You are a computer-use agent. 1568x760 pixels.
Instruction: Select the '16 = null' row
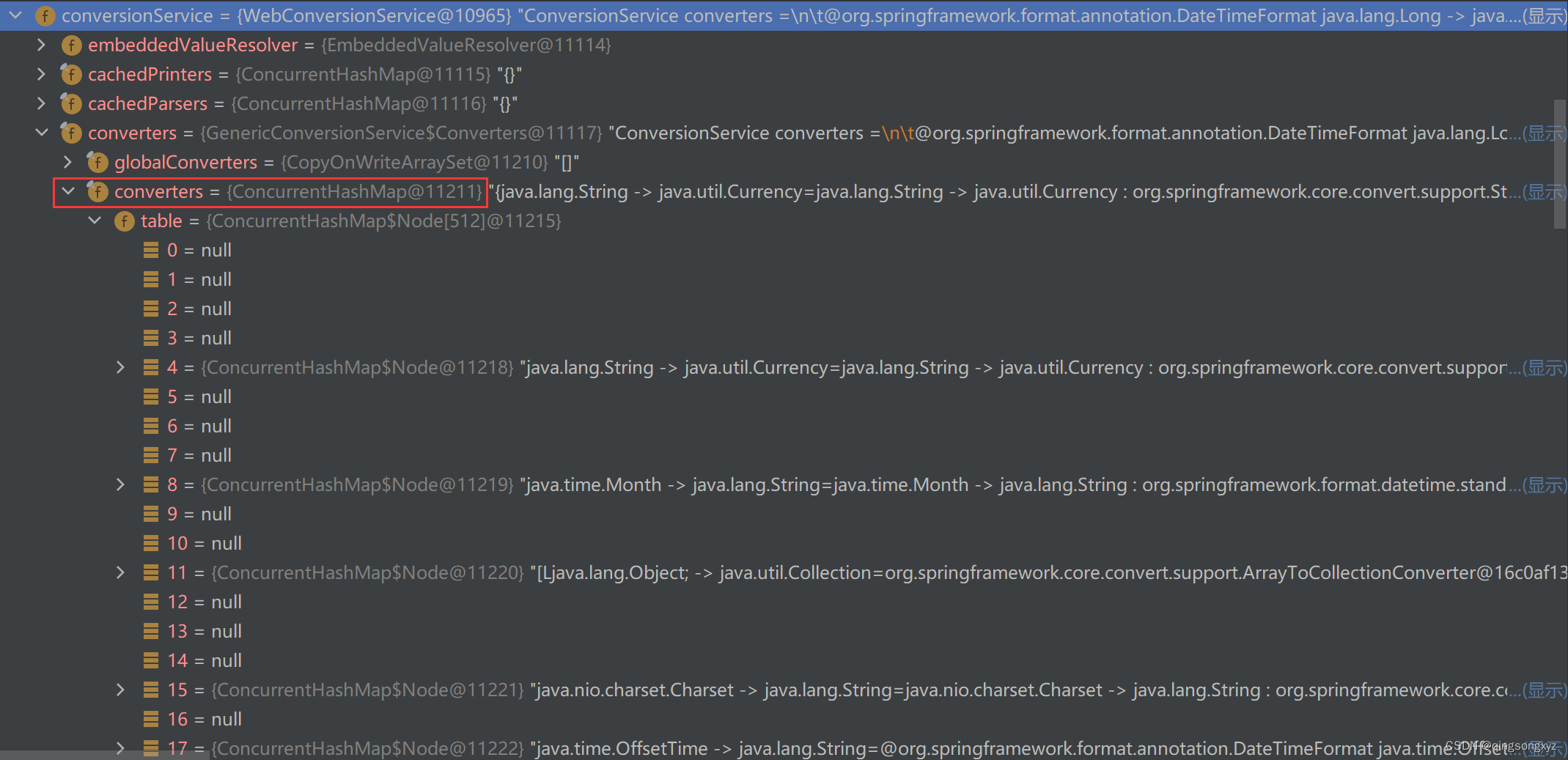(x=205, y=719)
